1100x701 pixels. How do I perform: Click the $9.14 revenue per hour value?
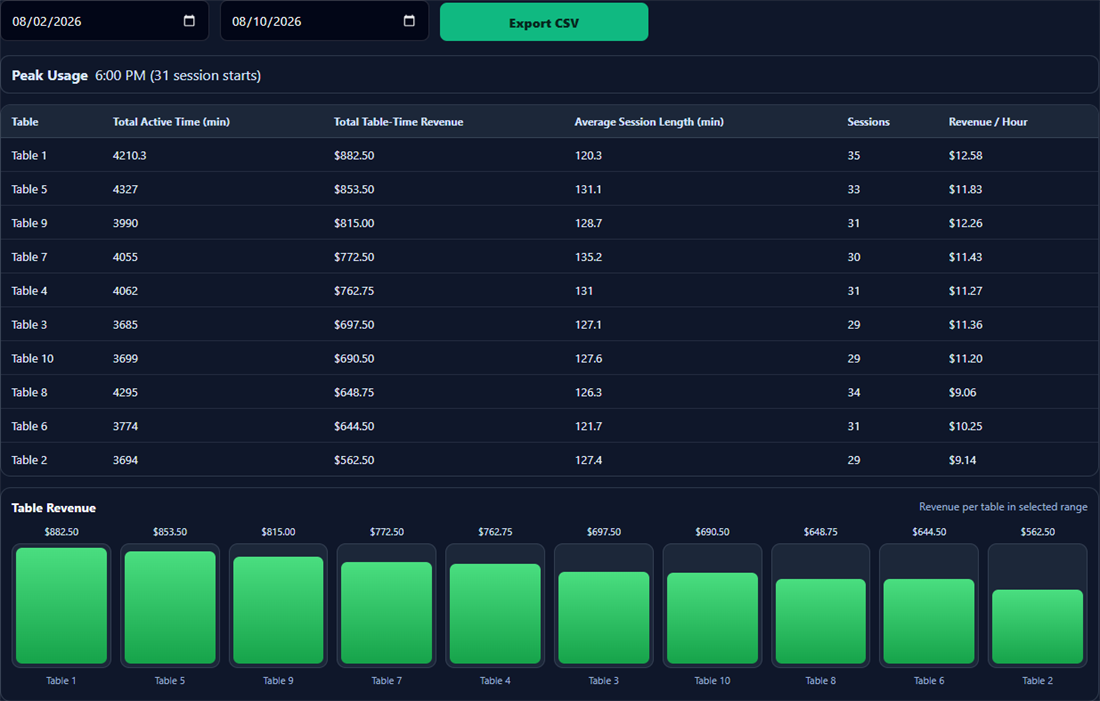(x=962, y=460)
